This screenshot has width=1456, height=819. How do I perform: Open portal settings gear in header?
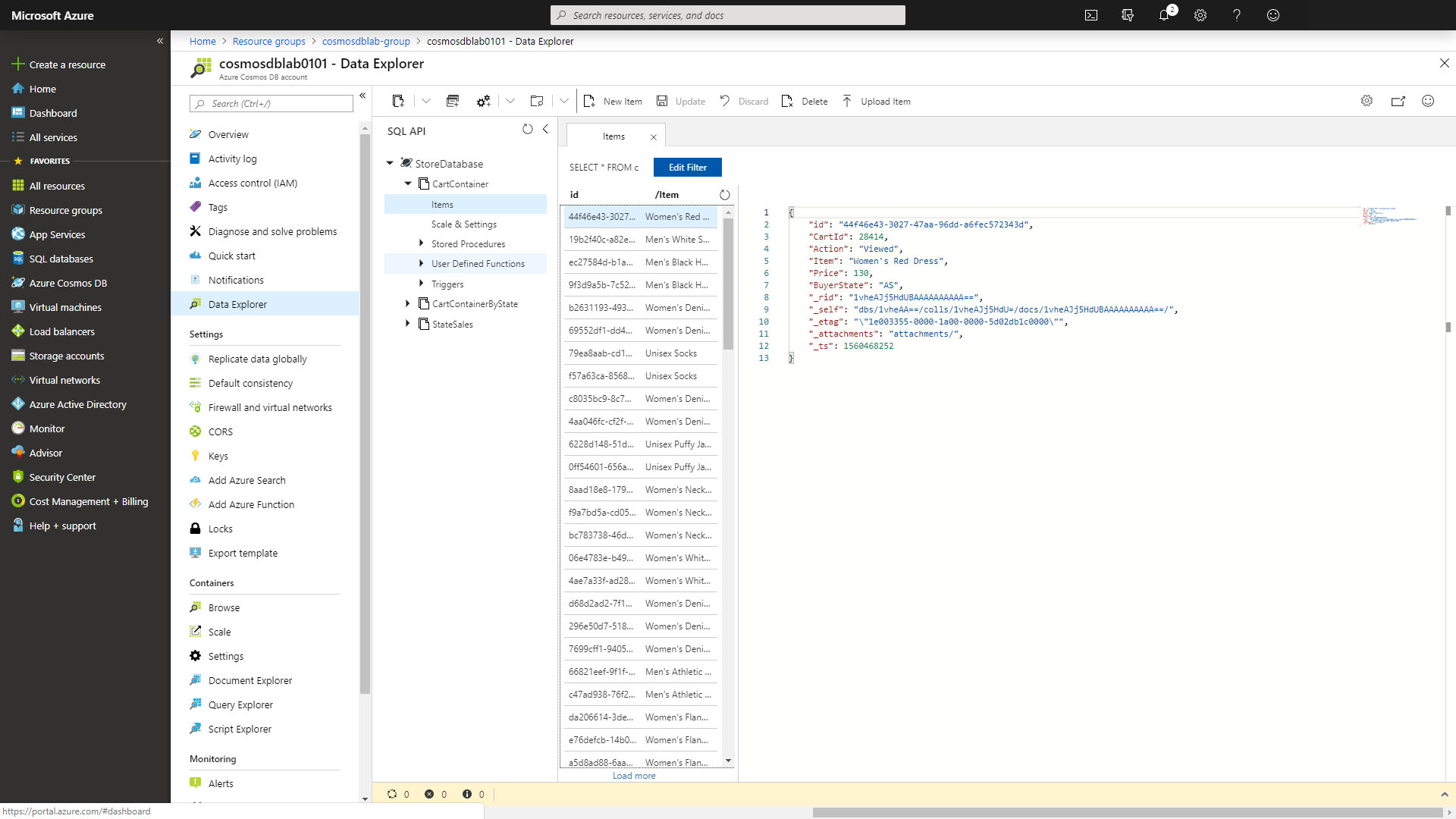coord(1200,15)
